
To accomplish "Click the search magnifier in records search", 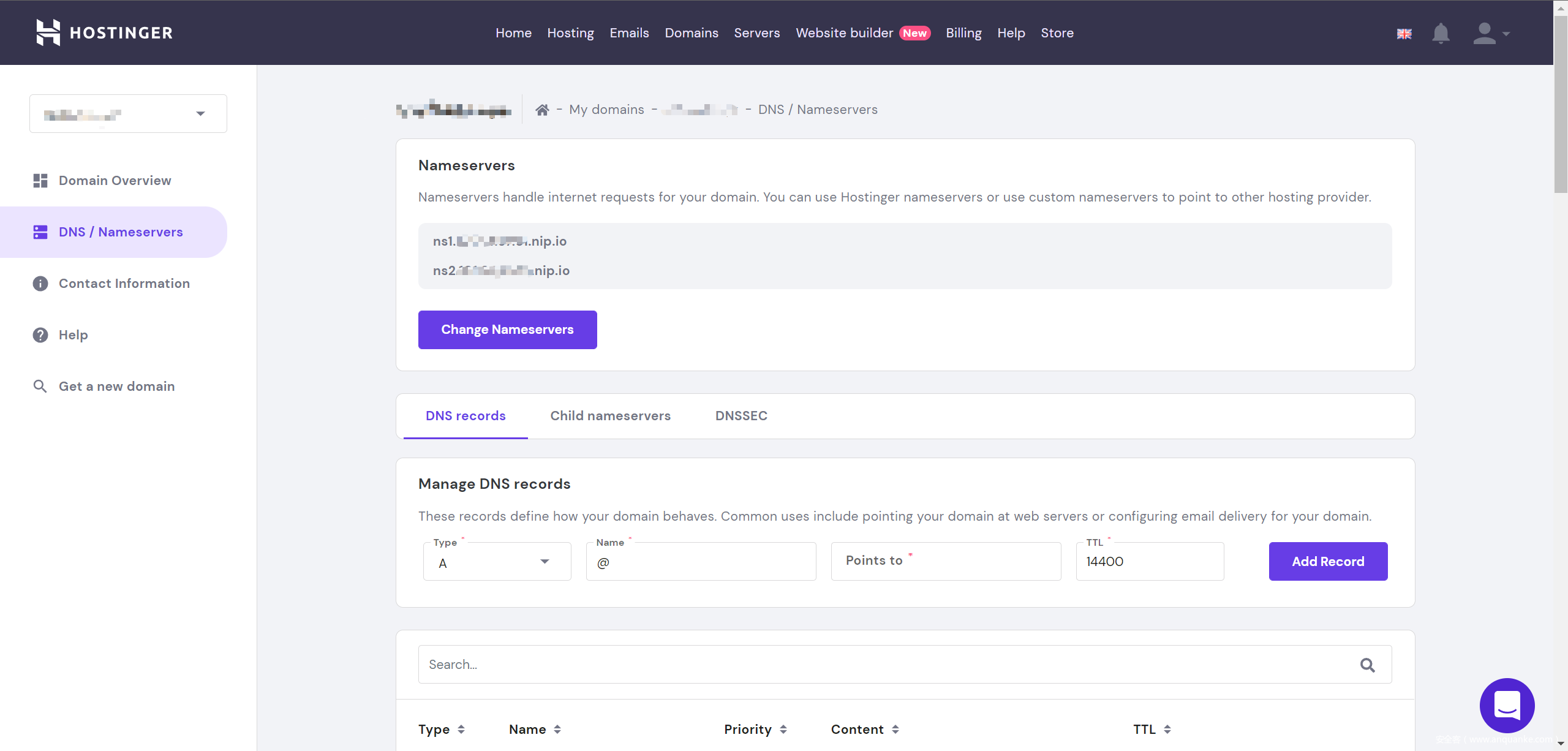I will point(1367,665).
